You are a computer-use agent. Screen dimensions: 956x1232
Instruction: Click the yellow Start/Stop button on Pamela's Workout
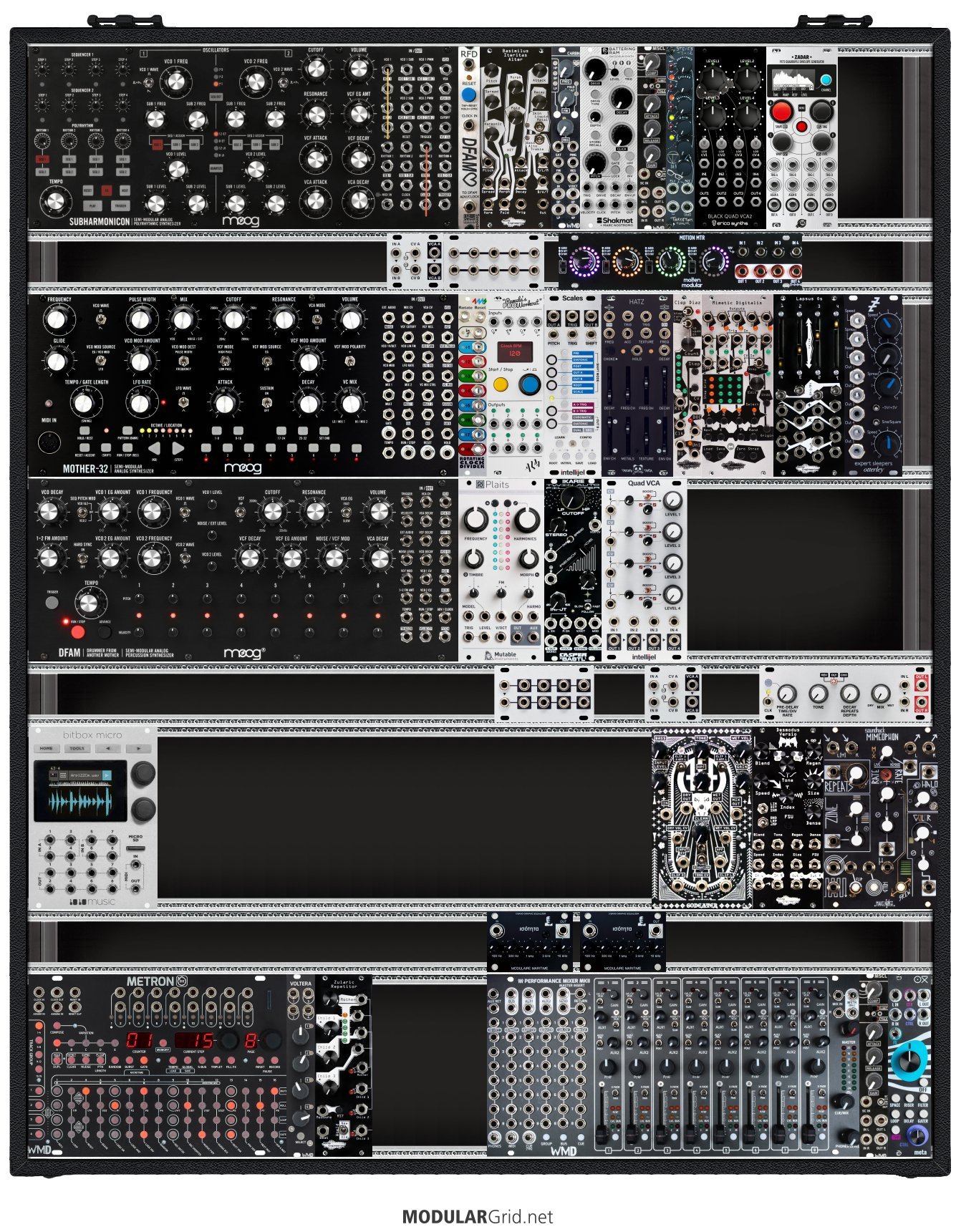(x=501, y=384)
